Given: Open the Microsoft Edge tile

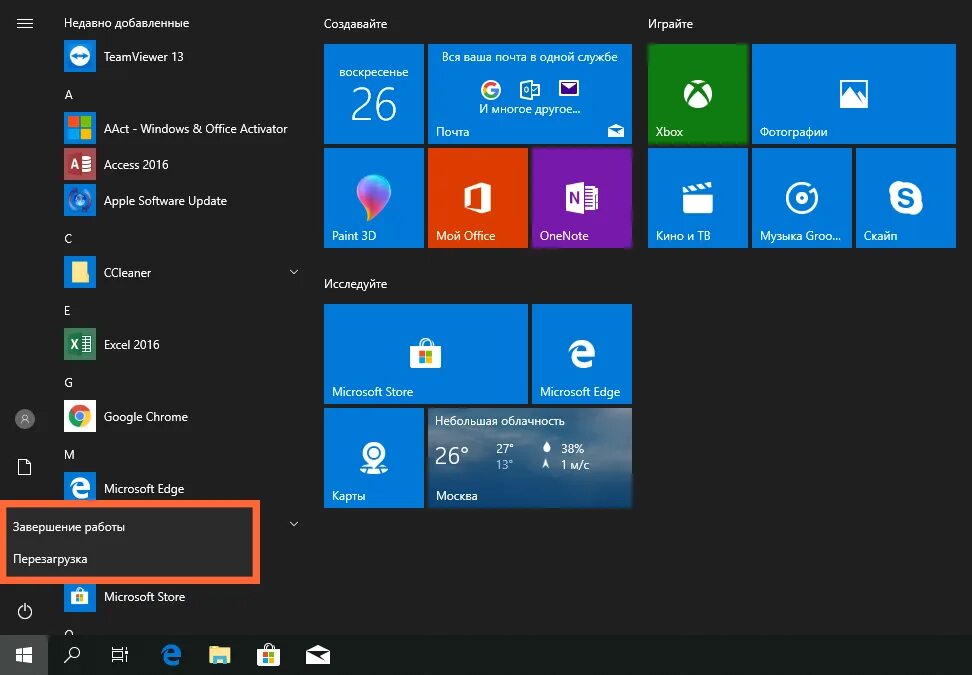Looking at the screenshot, I should point(582,354).
